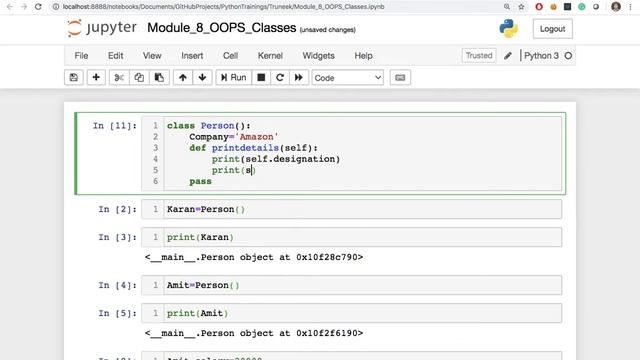
Task: Click the 'pass' code line
Action: [x=200, y=181]
